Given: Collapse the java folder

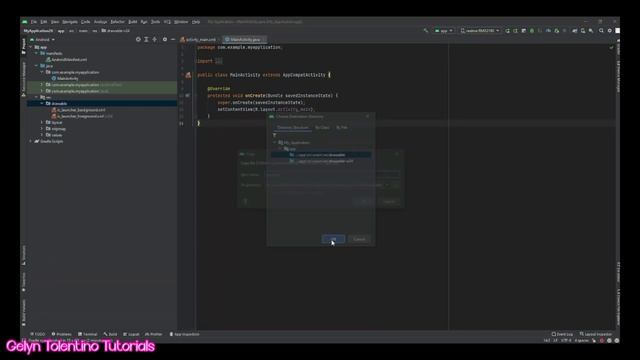Looking at the screenshot, I should point(36,66).
